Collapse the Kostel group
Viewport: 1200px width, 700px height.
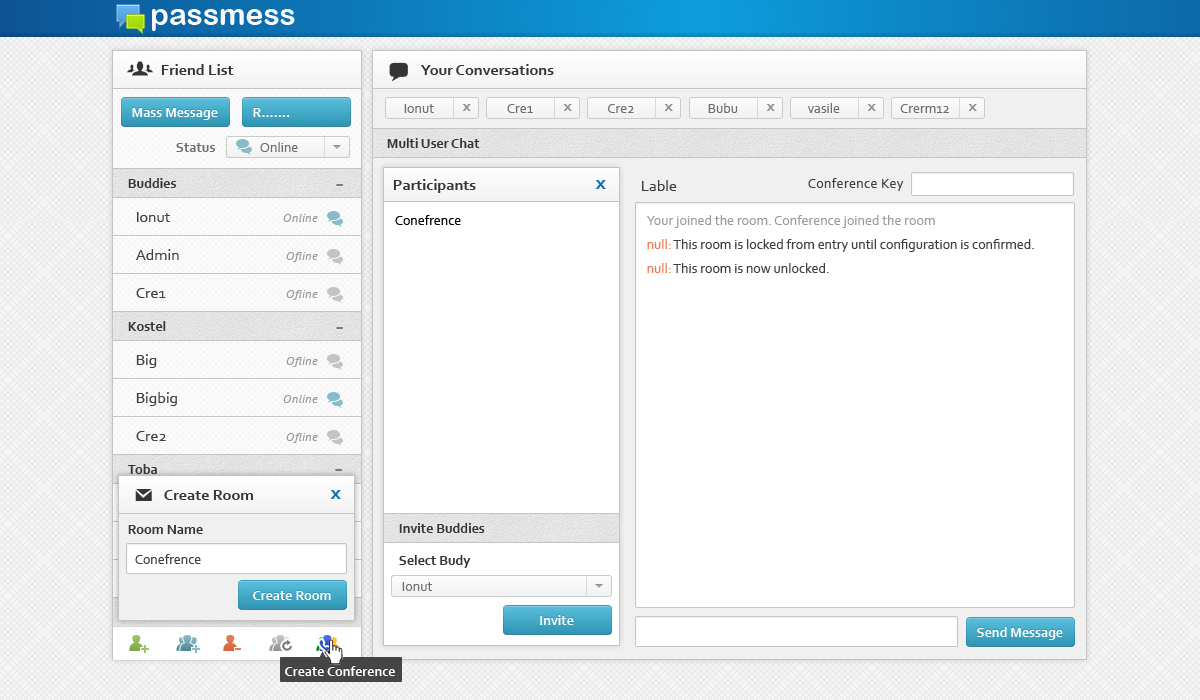[x=339, y=328]
